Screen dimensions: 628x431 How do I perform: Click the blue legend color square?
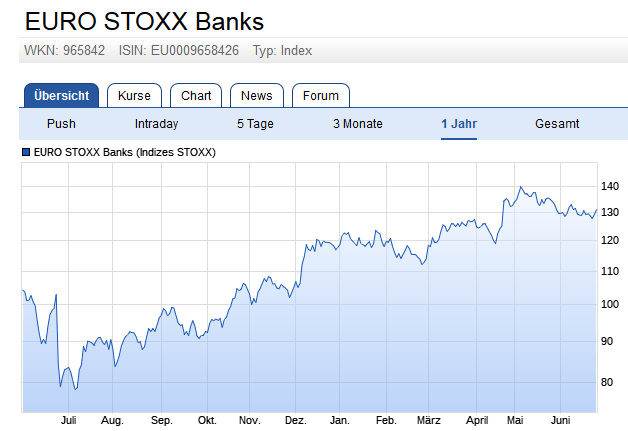[x=26, y=153]
